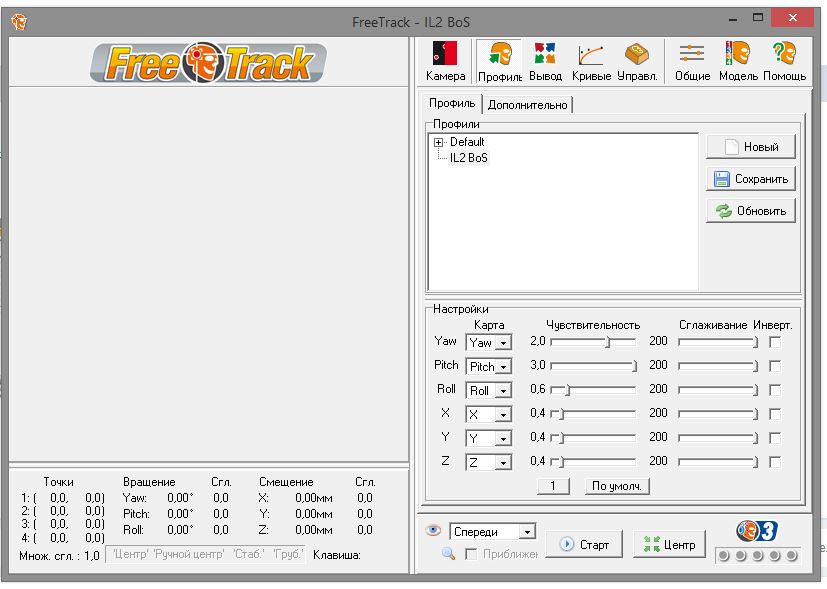
Task: Click the Z smoothing slider
Action: (718, 462)
